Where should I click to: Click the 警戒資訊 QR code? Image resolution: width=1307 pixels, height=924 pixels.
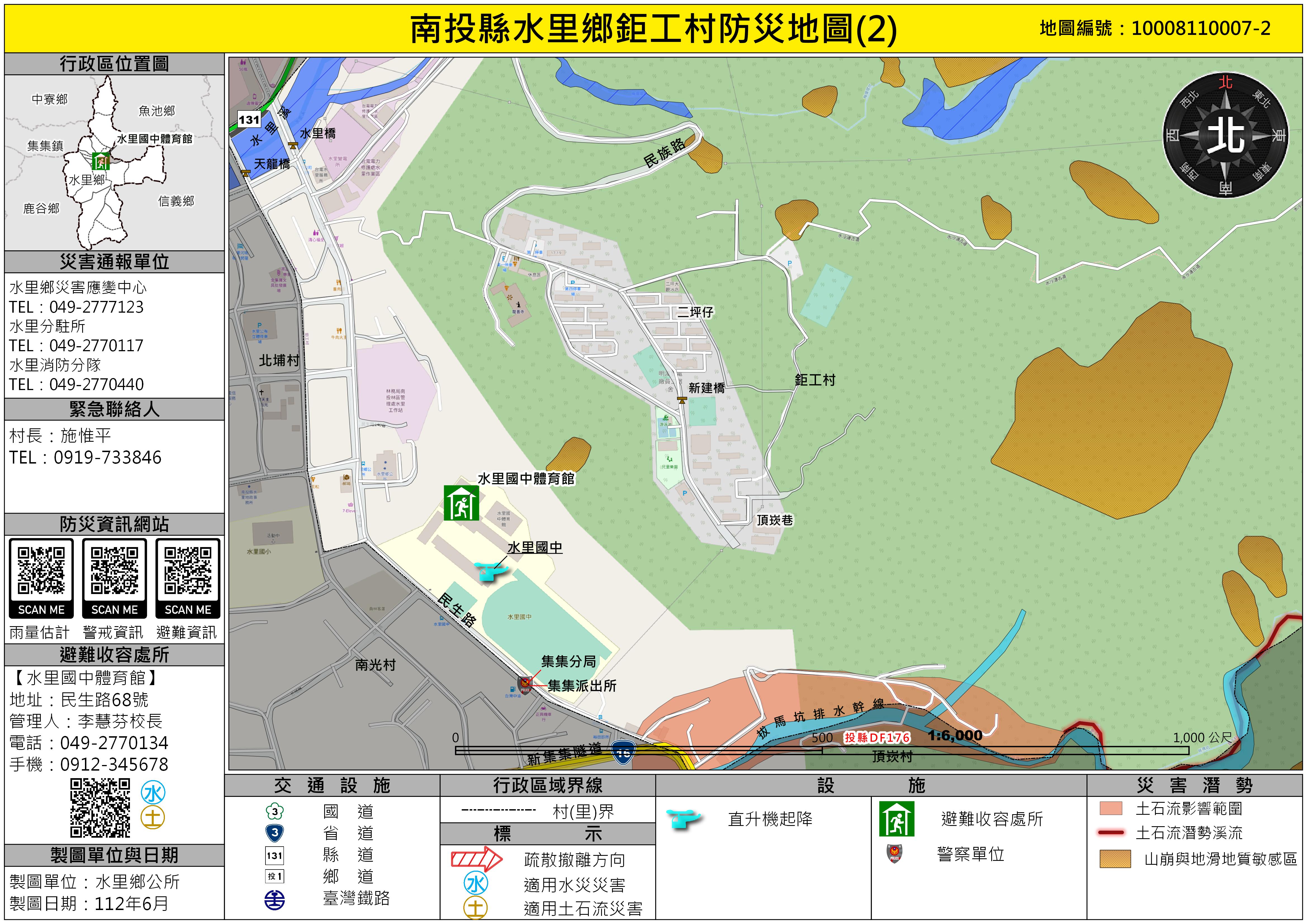pyautogui.click(x=114, y=571)
